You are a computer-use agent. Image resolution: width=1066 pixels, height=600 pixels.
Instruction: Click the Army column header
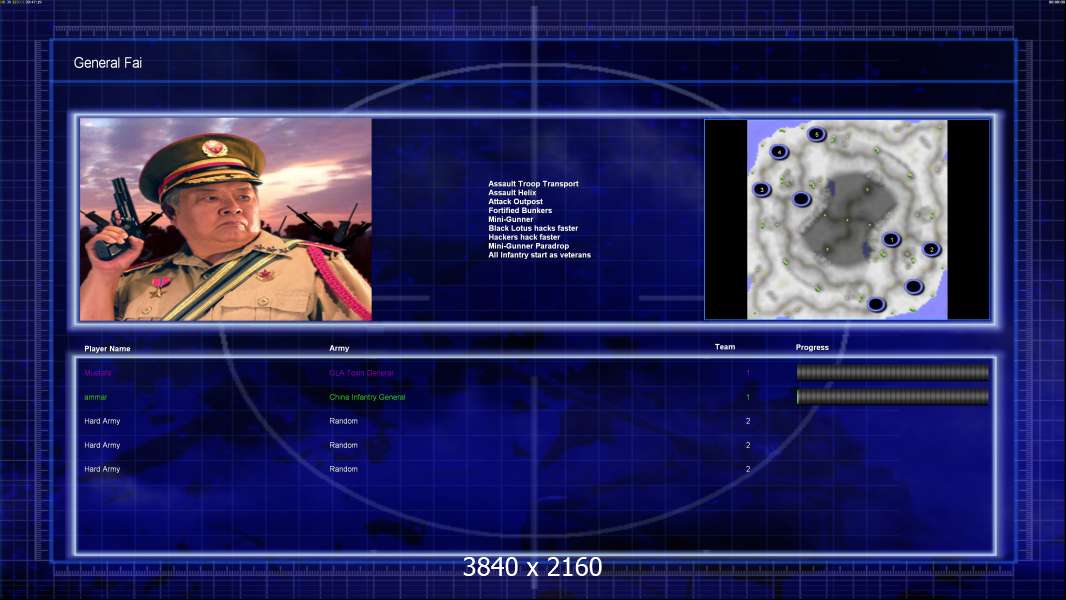pyautogui.click(x=339, y=348)
